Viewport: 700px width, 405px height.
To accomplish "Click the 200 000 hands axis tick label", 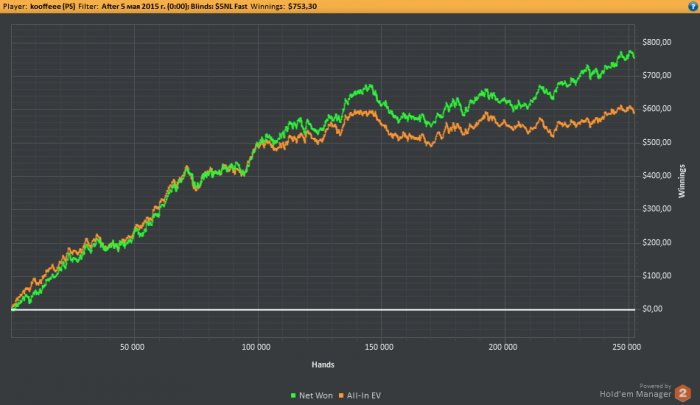I will click(x=502, y=348).
